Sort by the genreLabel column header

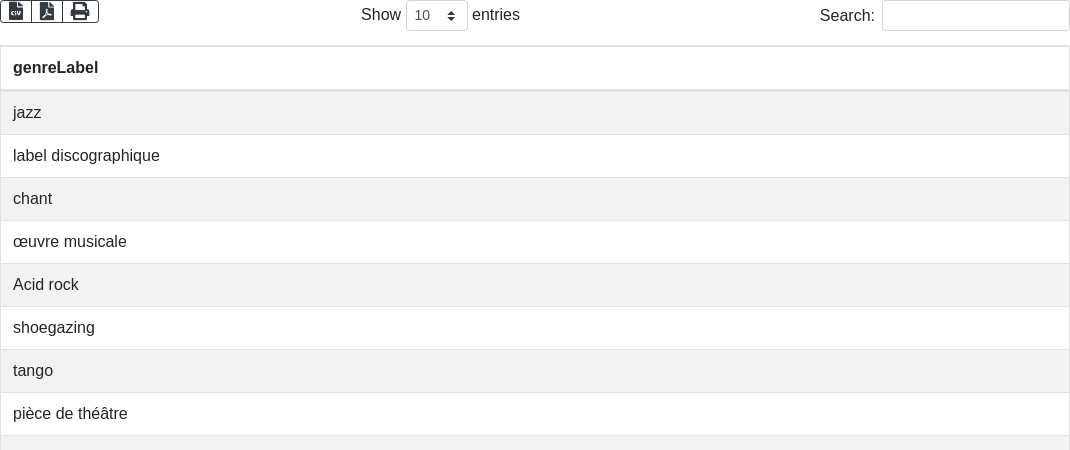(56, 68)
